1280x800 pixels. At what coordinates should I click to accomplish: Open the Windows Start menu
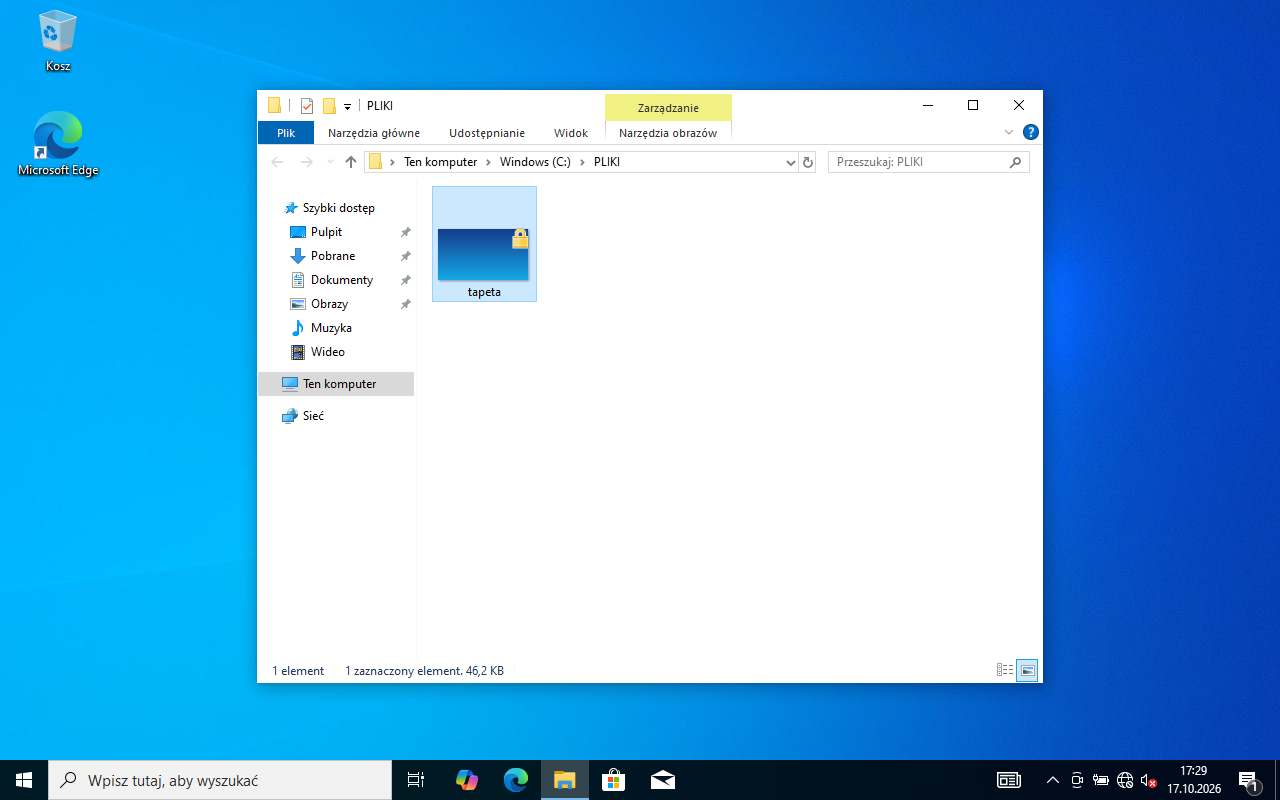24,780
